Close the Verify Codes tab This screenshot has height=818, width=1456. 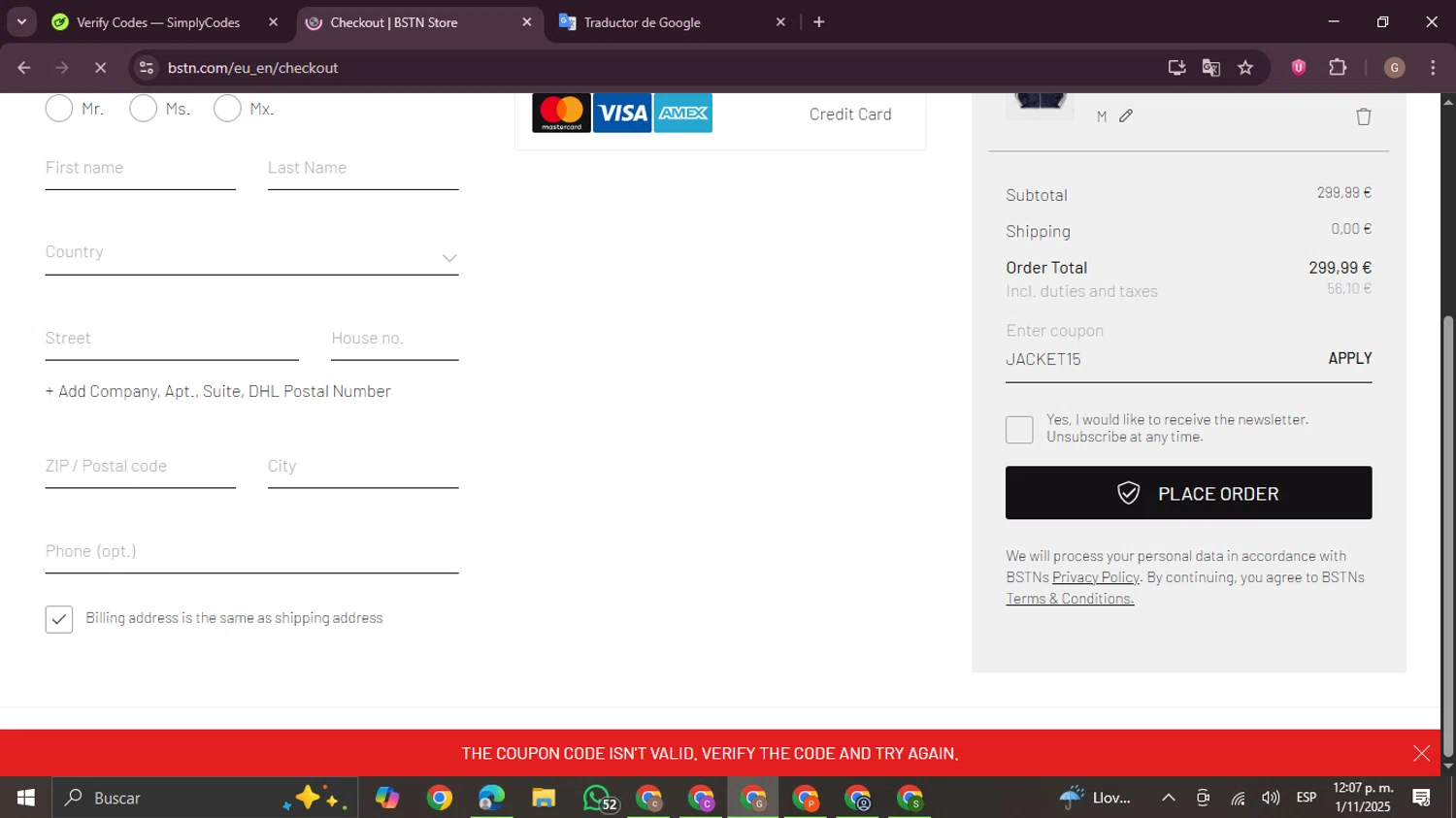[273, 22]
